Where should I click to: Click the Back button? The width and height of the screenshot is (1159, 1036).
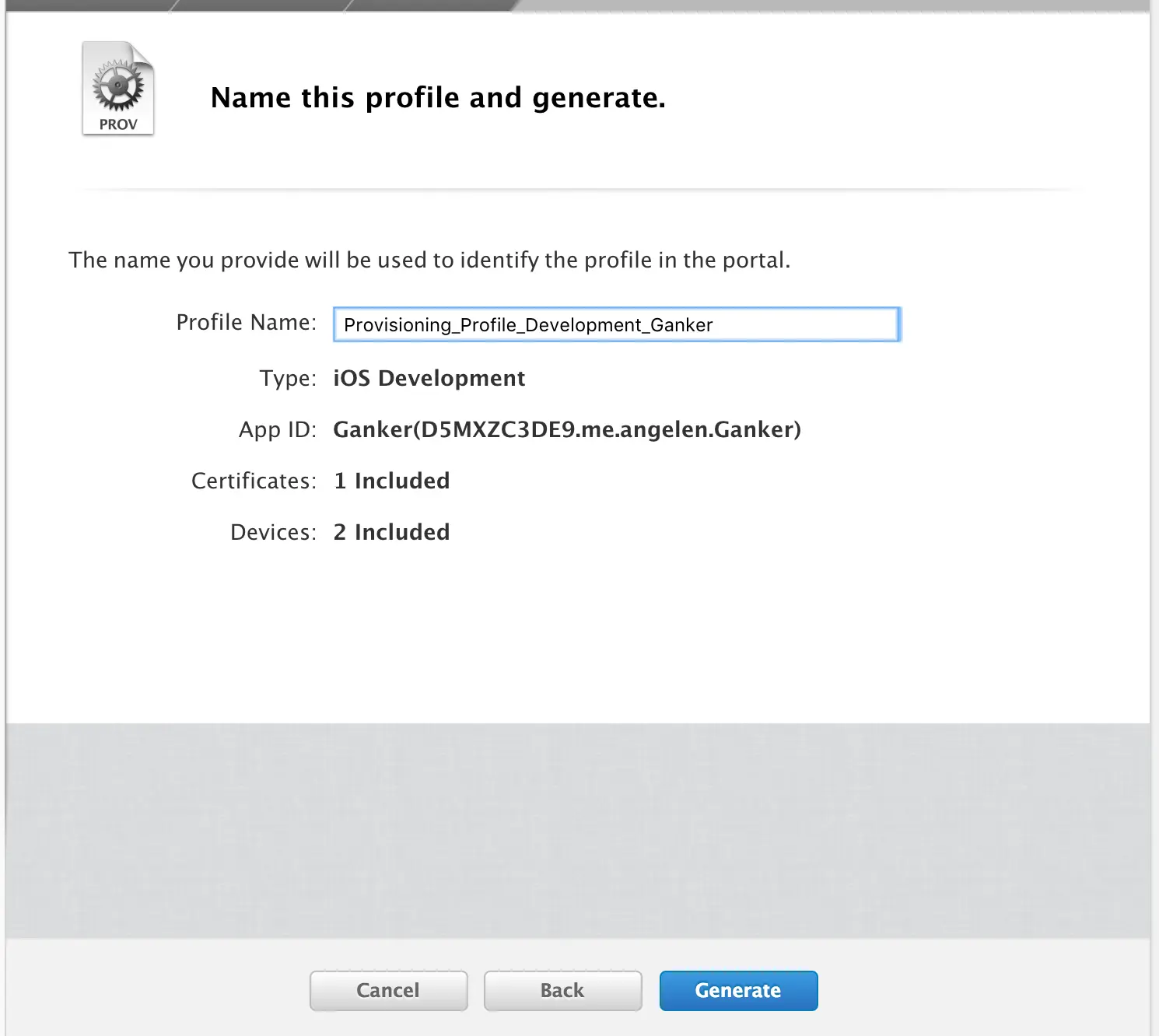tap(562, 990)
